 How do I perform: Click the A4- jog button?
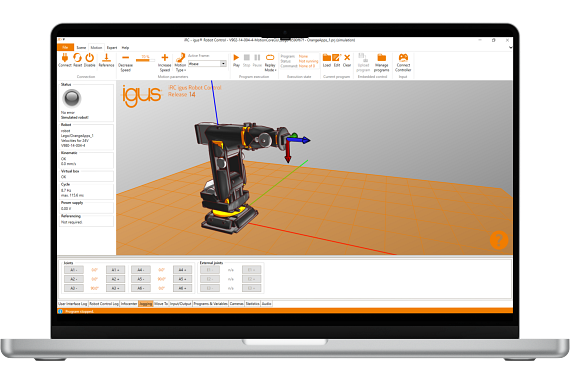click(x=141, y=270)
